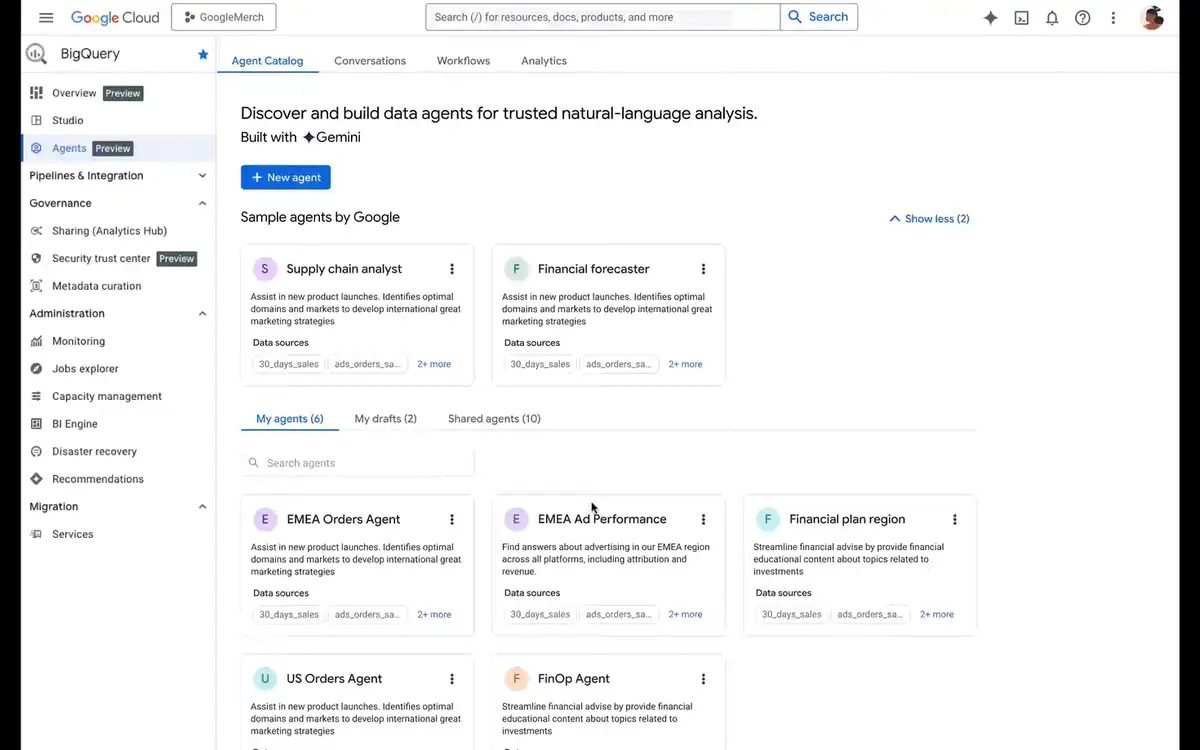The width and height of the screenshot is (1200, 750).
Task: Open Agents in the sidebar
Action: [118, 148]
